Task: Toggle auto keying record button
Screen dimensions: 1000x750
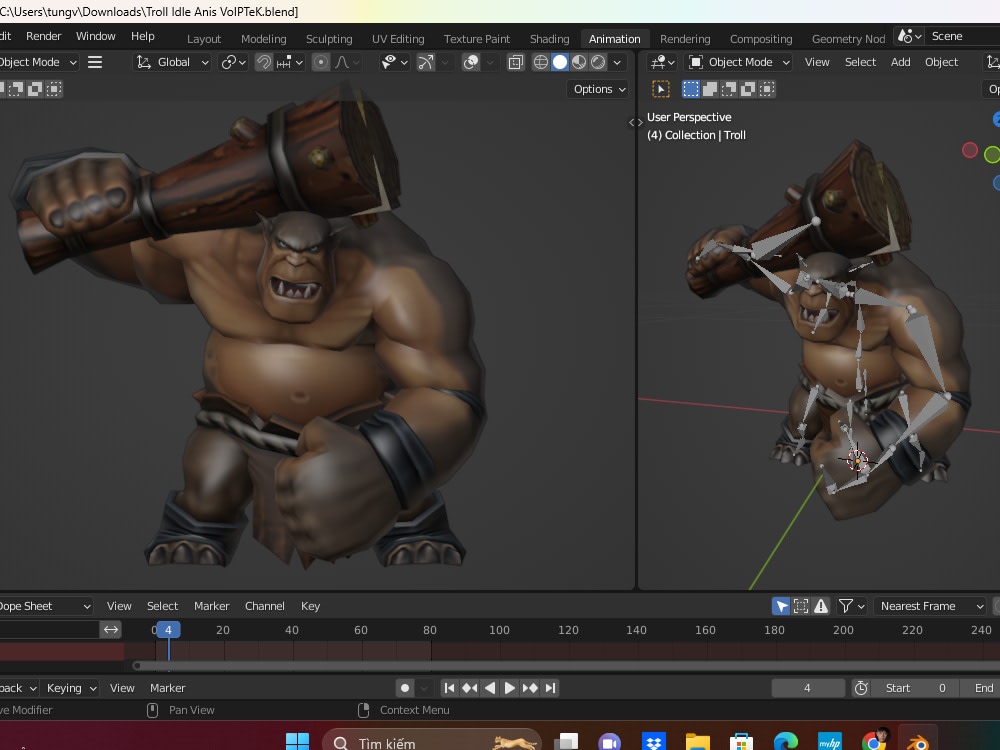Action: pos(404,688)
